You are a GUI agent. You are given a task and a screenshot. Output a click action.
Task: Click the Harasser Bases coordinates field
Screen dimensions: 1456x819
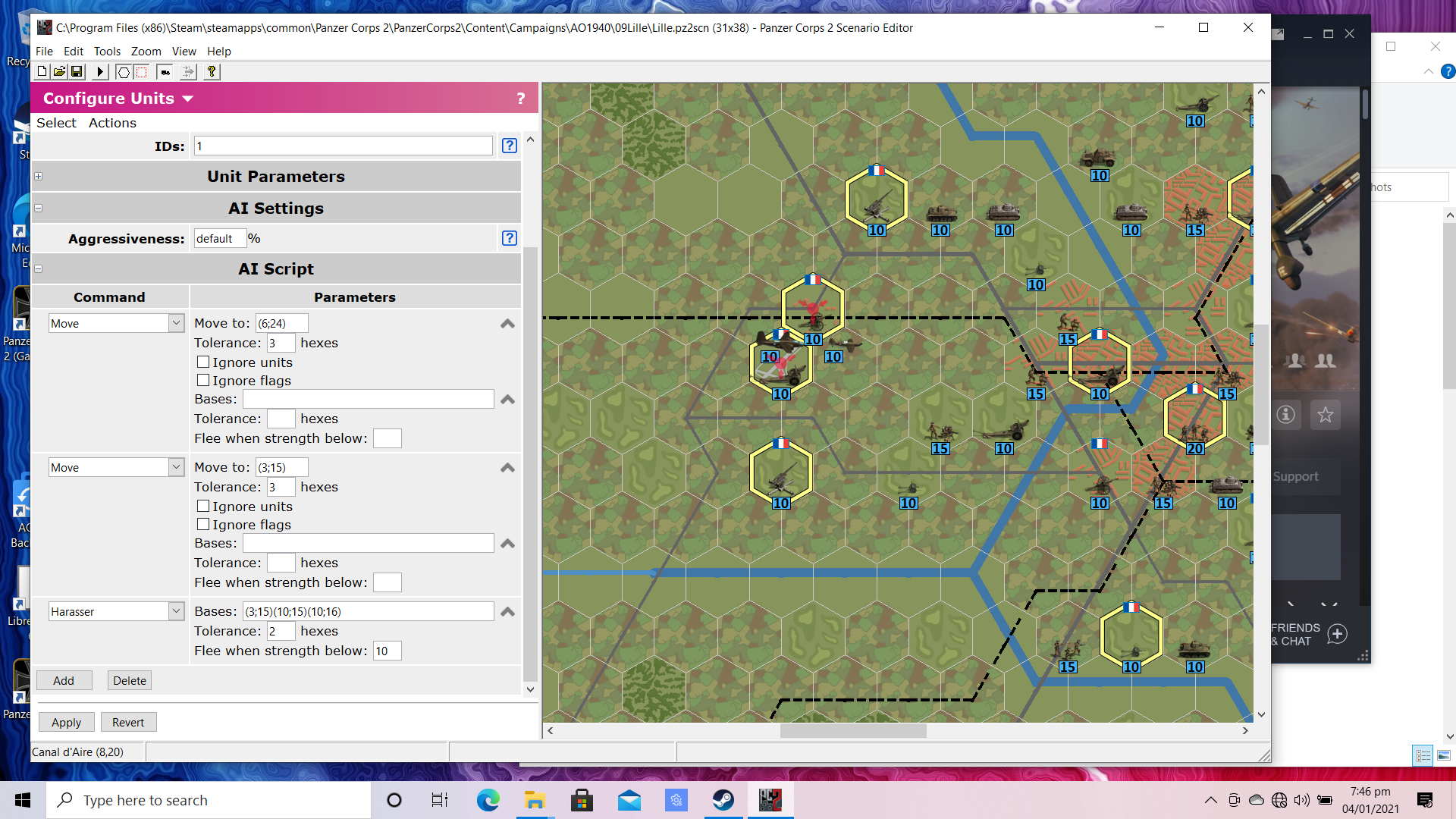(x=369, y=611)
